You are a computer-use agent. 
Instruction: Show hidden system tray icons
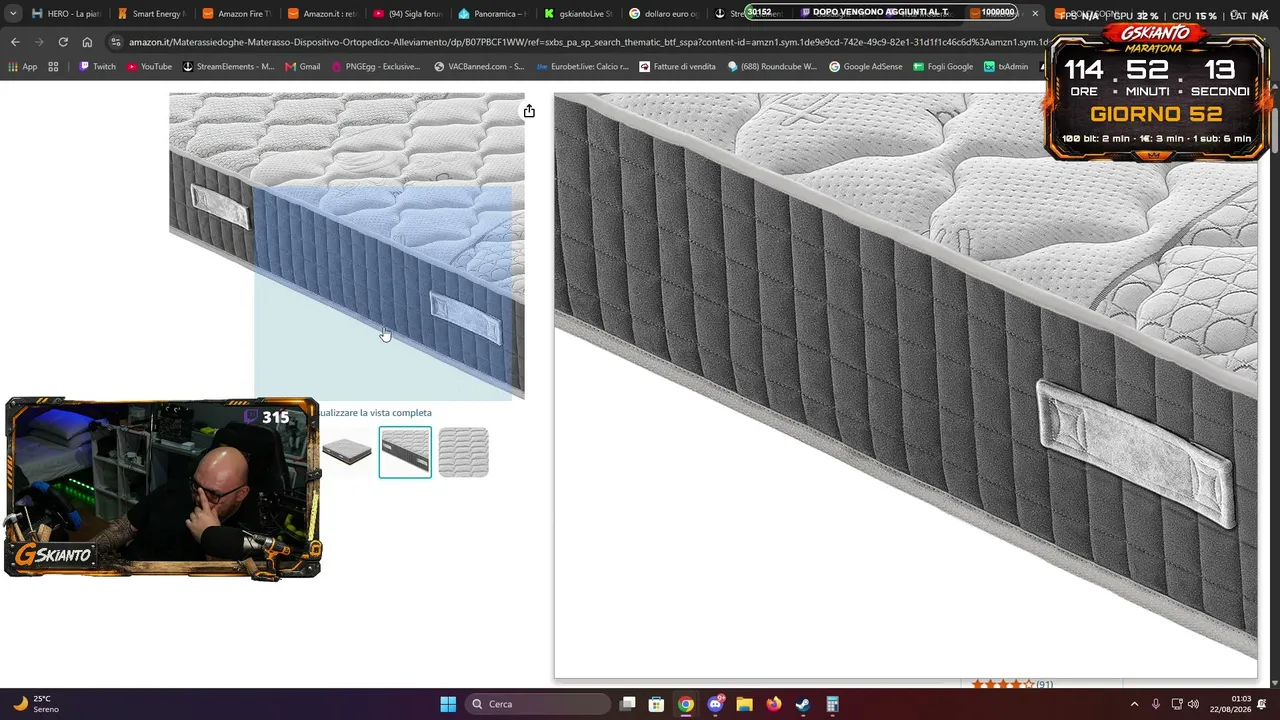click(1134, 704)
